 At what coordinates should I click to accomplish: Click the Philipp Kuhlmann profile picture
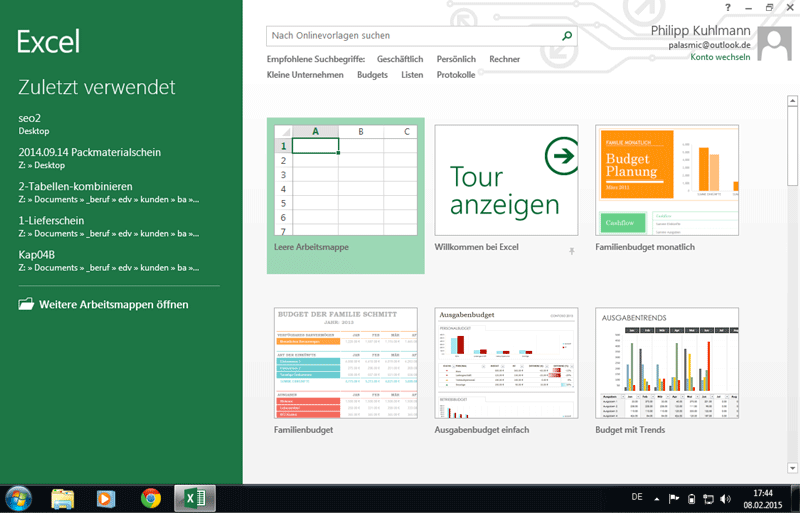coord(774,43)
